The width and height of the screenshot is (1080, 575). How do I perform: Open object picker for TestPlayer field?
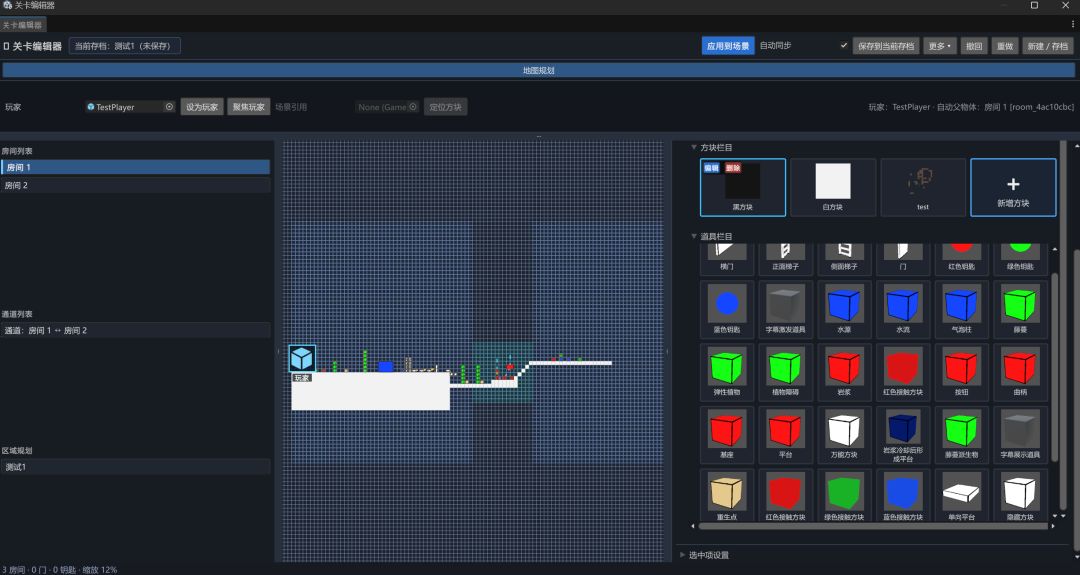[169, 107]
